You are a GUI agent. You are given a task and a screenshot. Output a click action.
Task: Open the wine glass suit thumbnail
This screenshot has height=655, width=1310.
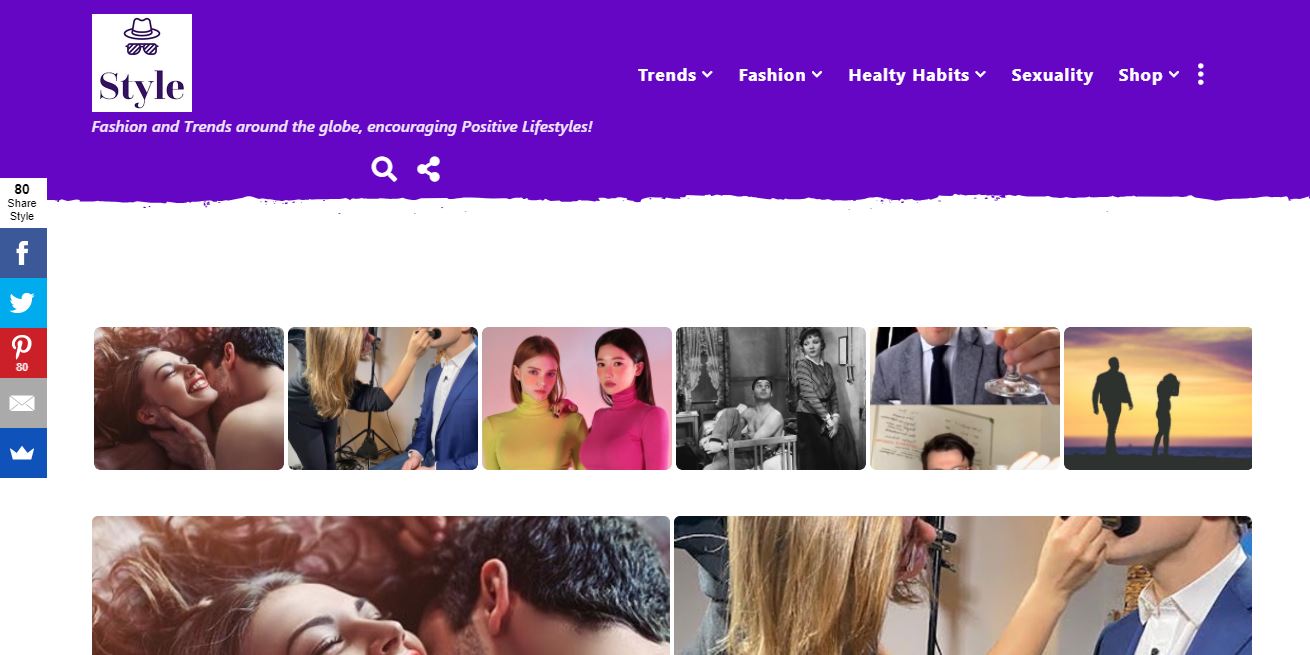click(965, 398)
